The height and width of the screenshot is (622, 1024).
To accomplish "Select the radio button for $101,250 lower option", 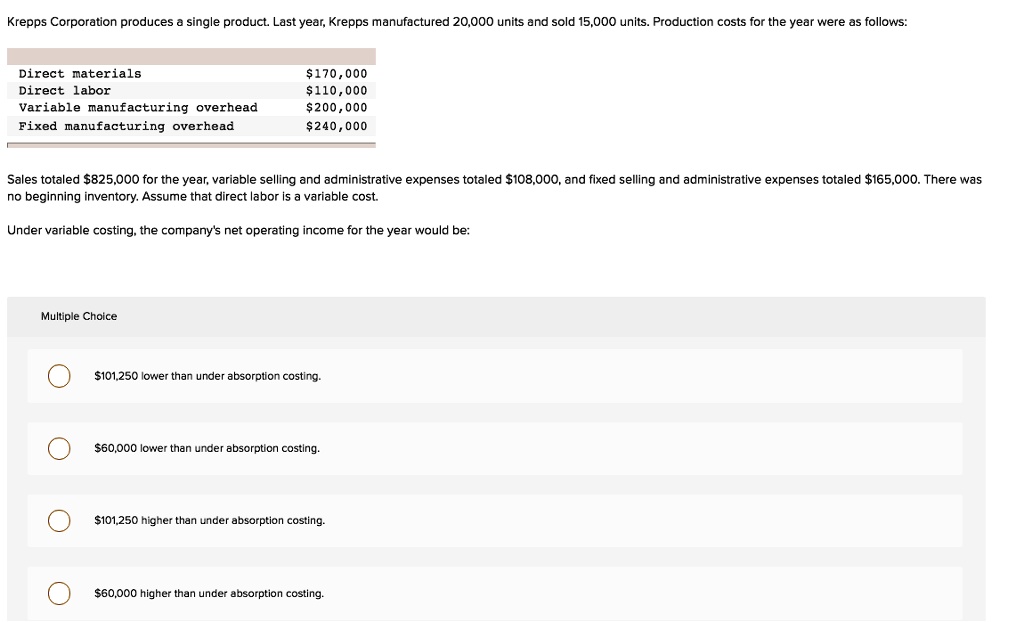I will click(60, 376).
